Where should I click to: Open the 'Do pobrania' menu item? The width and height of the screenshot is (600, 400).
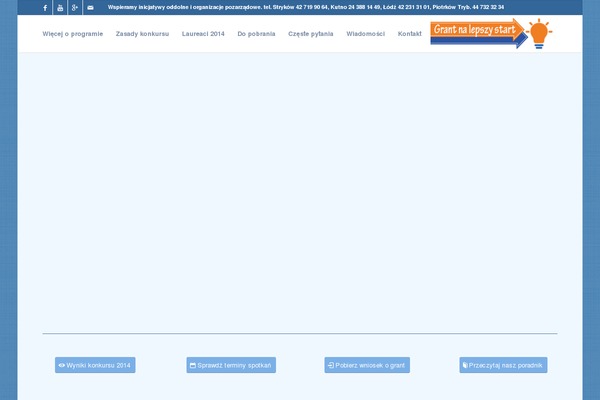pos(256,34)
